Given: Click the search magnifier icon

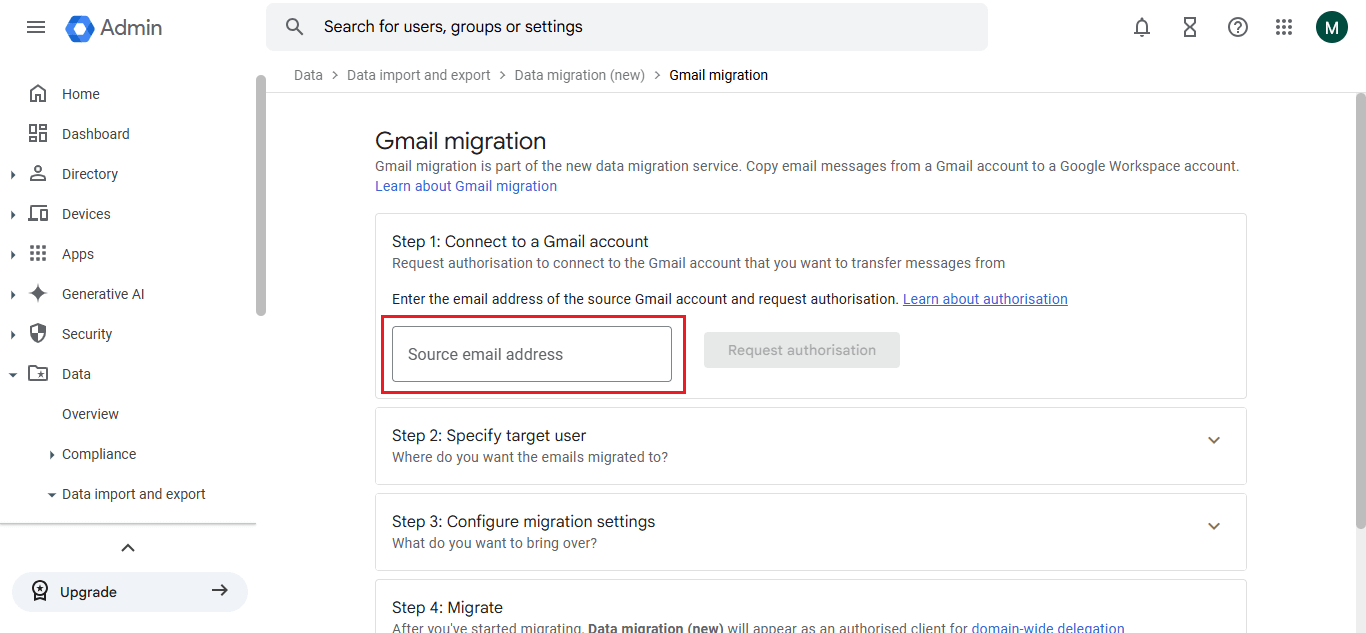Looking at the screenshot, I should (x=294, y=27).
